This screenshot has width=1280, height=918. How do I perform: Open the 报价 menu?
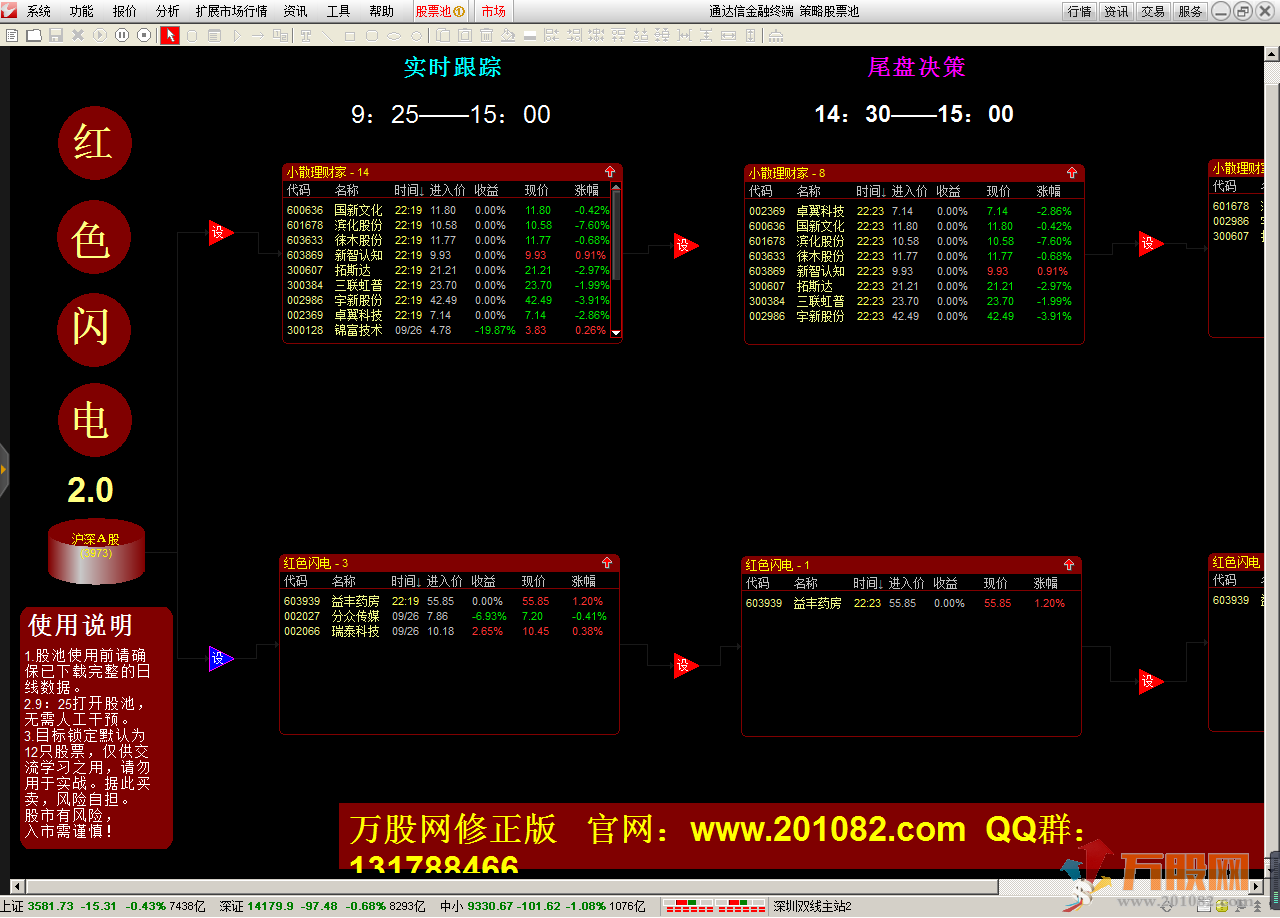coord(125,12)
